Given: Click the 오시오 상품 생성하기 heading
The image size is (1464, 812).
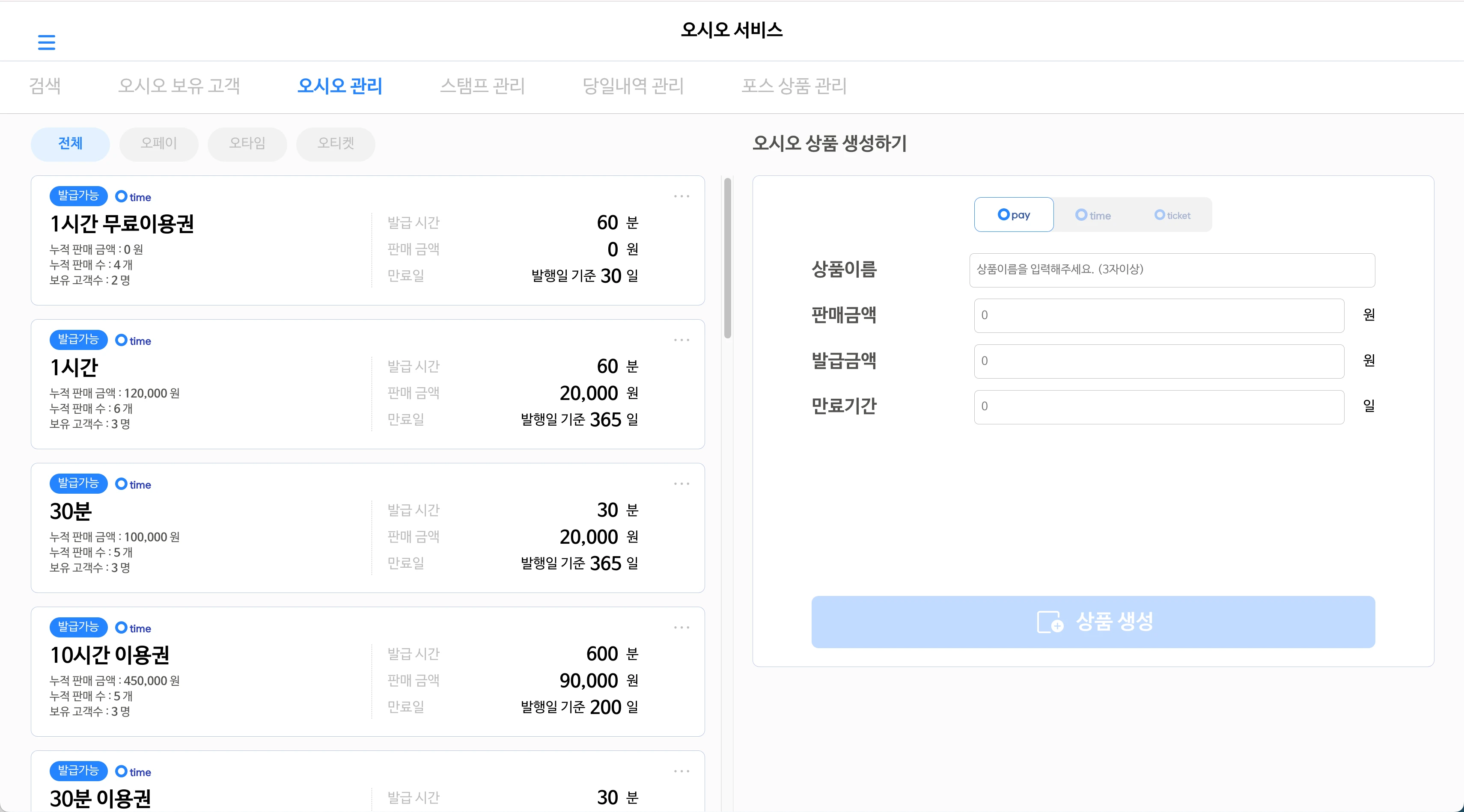Looking at the screenshot, I should 830,143.
